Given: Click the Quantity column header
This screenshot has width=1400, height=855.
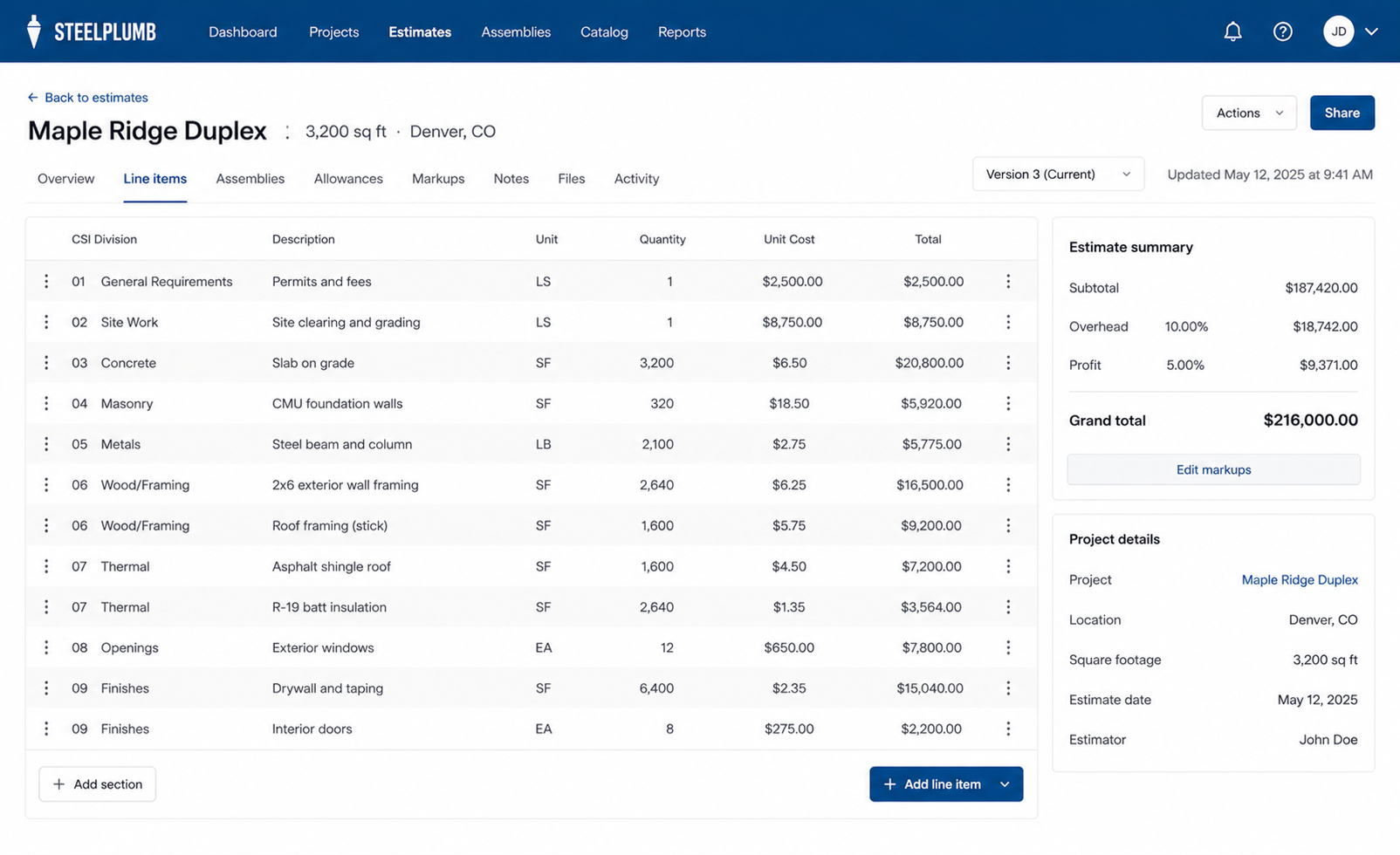Looking at the screenshot, I should (662, 239).
